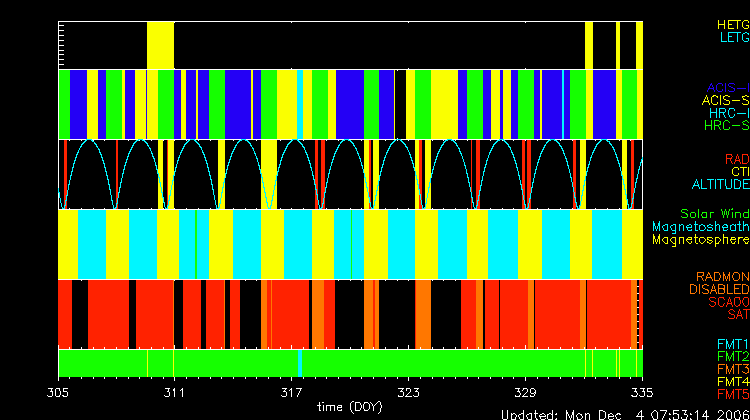The width and height of the screenshot is (750, 420).
Task: Click the time (DOY) axis title
Action: 349,407
